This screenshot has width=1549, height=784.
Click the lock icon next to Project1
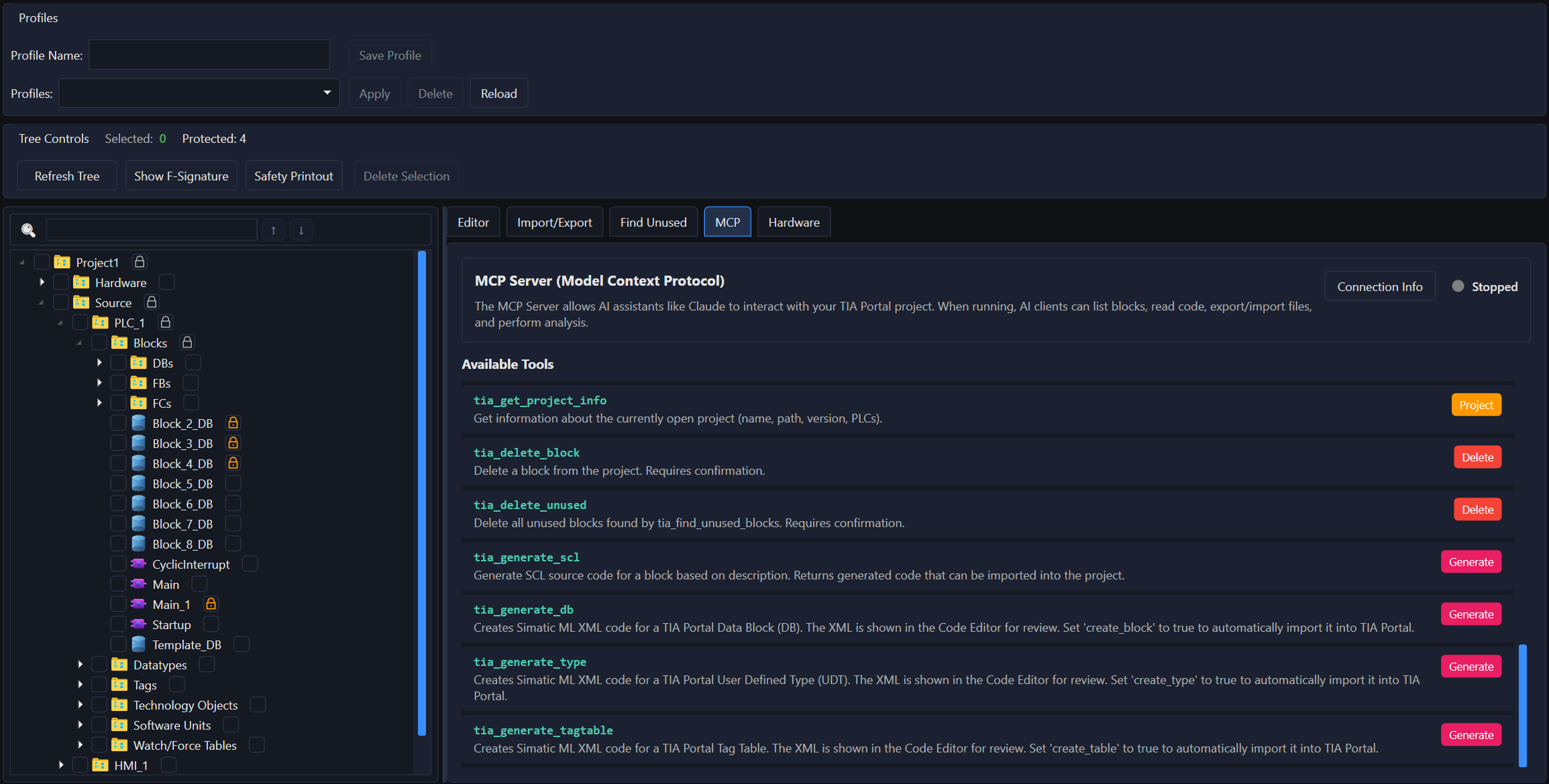click(x=140, y=262)
